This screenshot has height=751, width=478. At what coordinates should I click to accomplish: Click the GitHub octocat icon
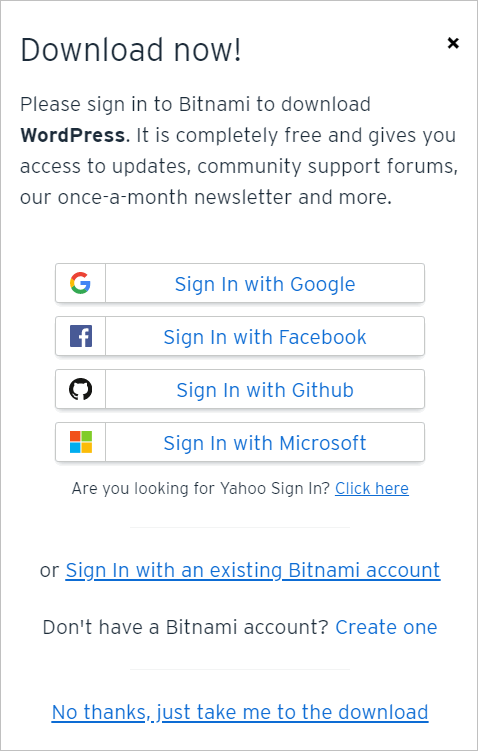[80, 389]
